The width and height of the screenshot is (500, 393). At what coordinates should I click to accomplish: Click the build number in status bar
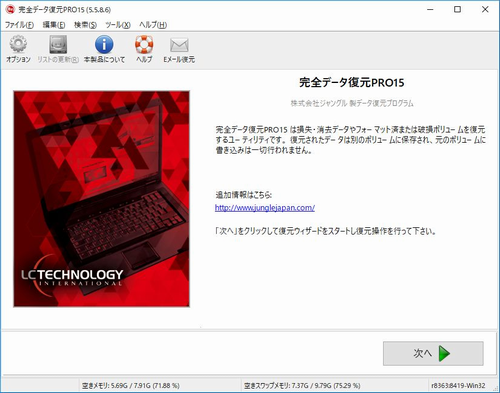(458, 386)
